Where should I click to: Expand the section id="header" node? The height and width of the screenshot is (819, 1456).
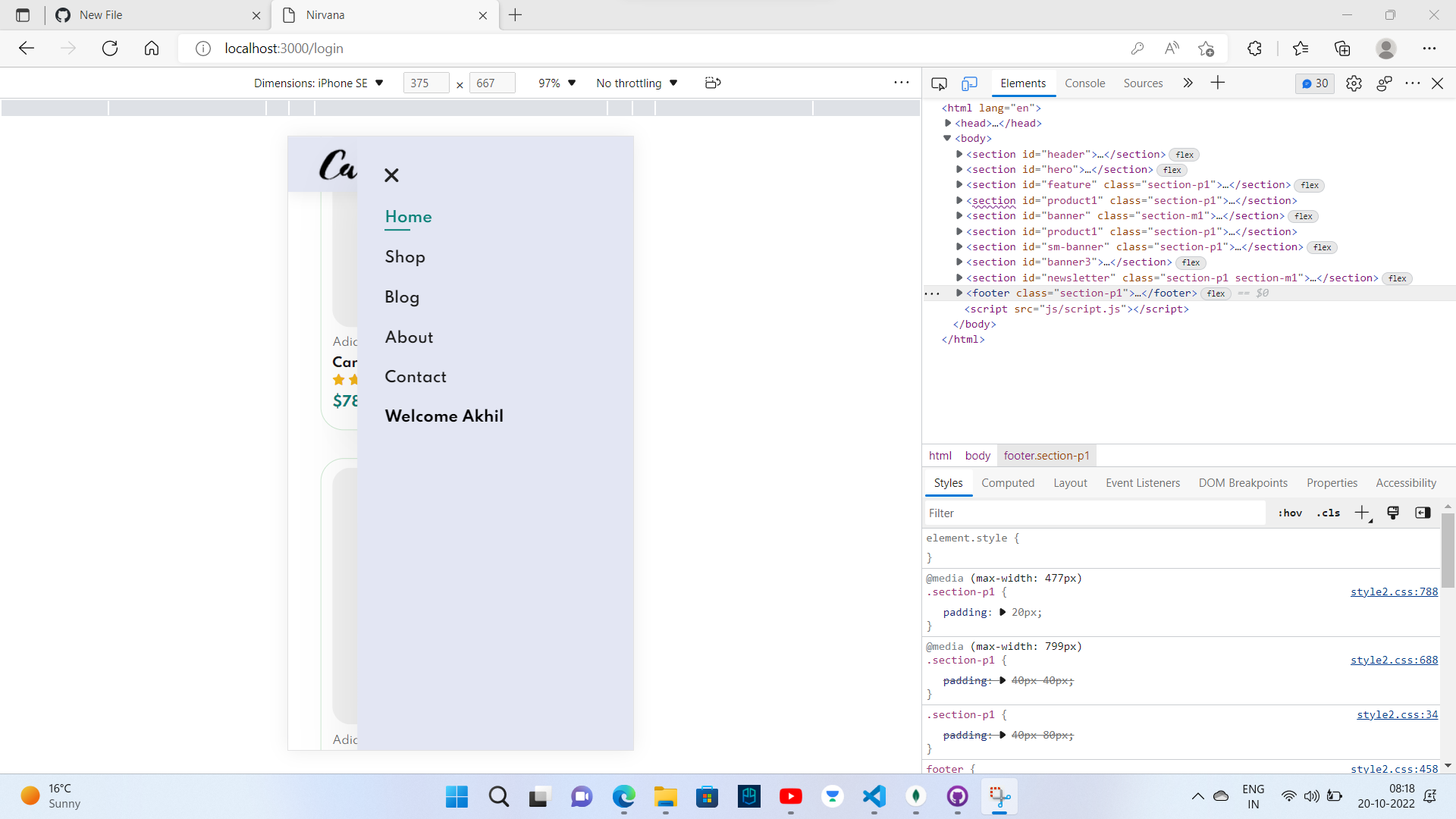click(x=959, y=154)
